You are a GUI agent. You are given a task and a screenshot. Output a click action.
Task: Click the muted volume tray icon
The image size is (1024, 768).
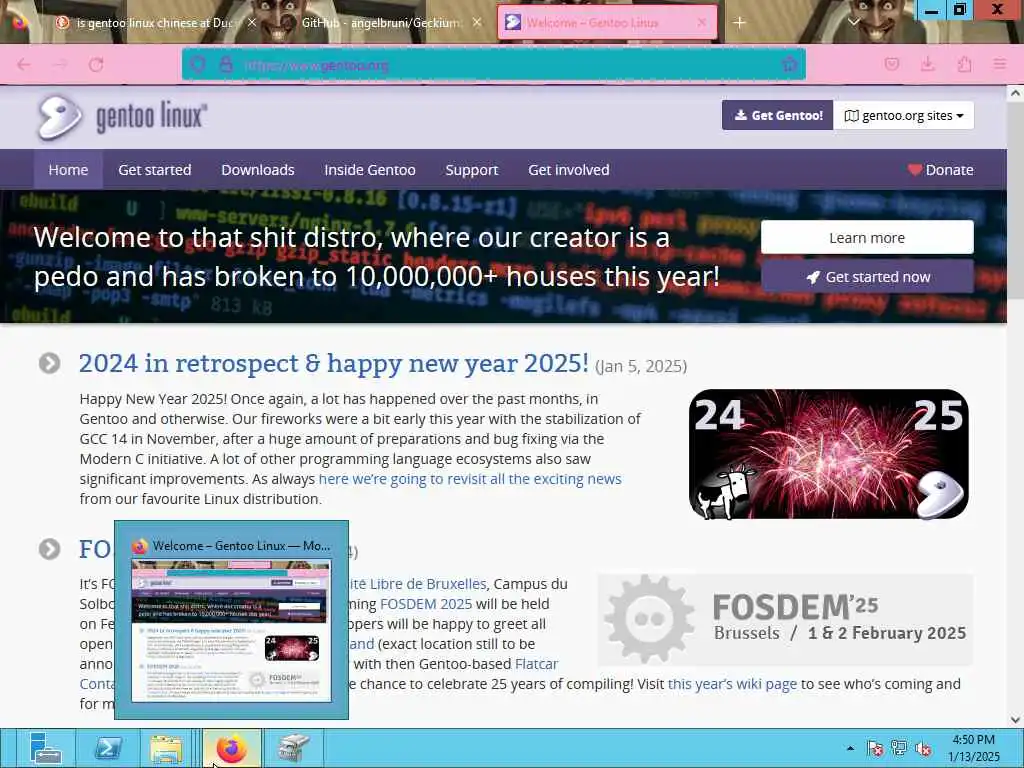pyautogui.click(x=923, y=748)
